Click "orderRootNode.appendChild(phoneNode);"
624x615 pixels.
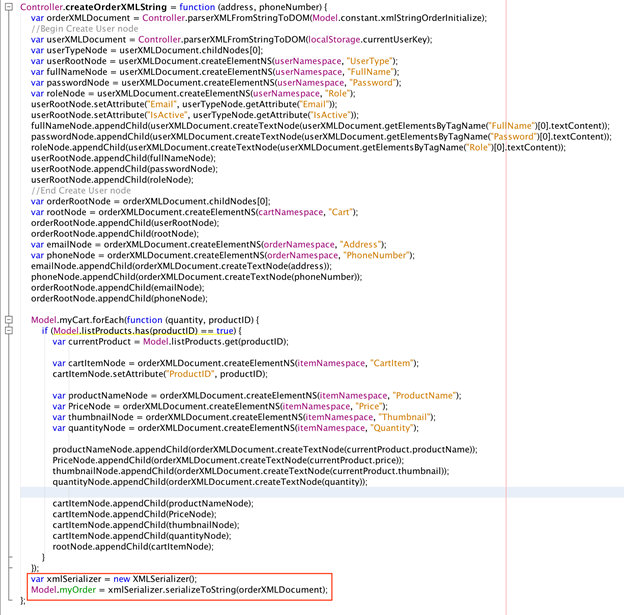pos(119,298)
